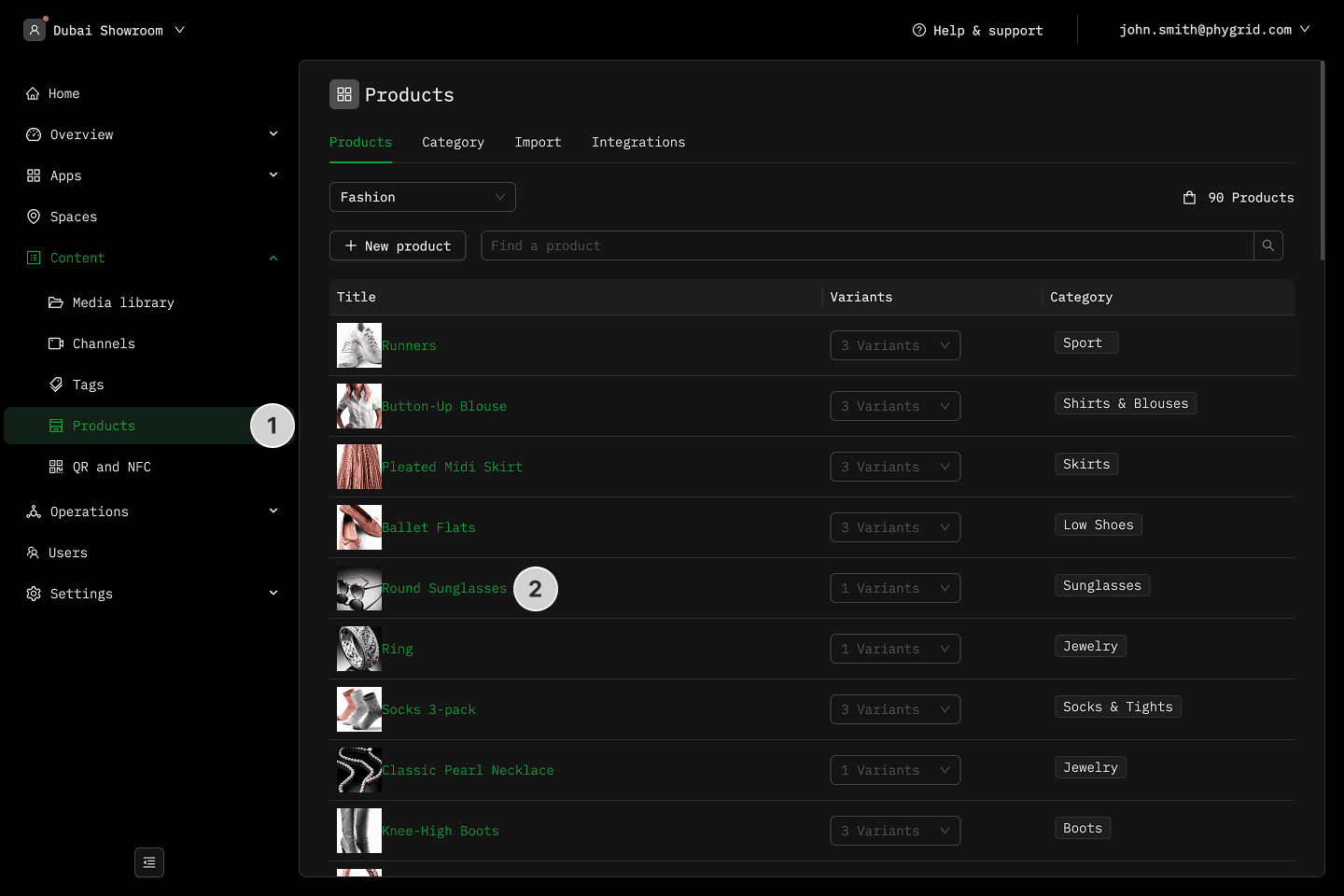Image resolution: width=1344 pixels, height=896 pixels.
Task: Click the sidebar collapse icon
Action: (149, 862)
